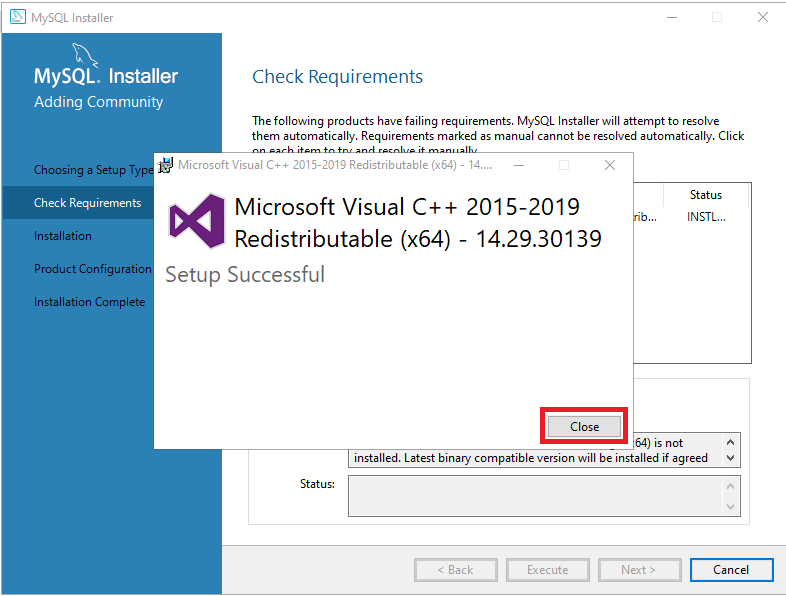Viewport: 786px width, 596px height.
Task: Cancel the MySQL installation
Action: 731,570
